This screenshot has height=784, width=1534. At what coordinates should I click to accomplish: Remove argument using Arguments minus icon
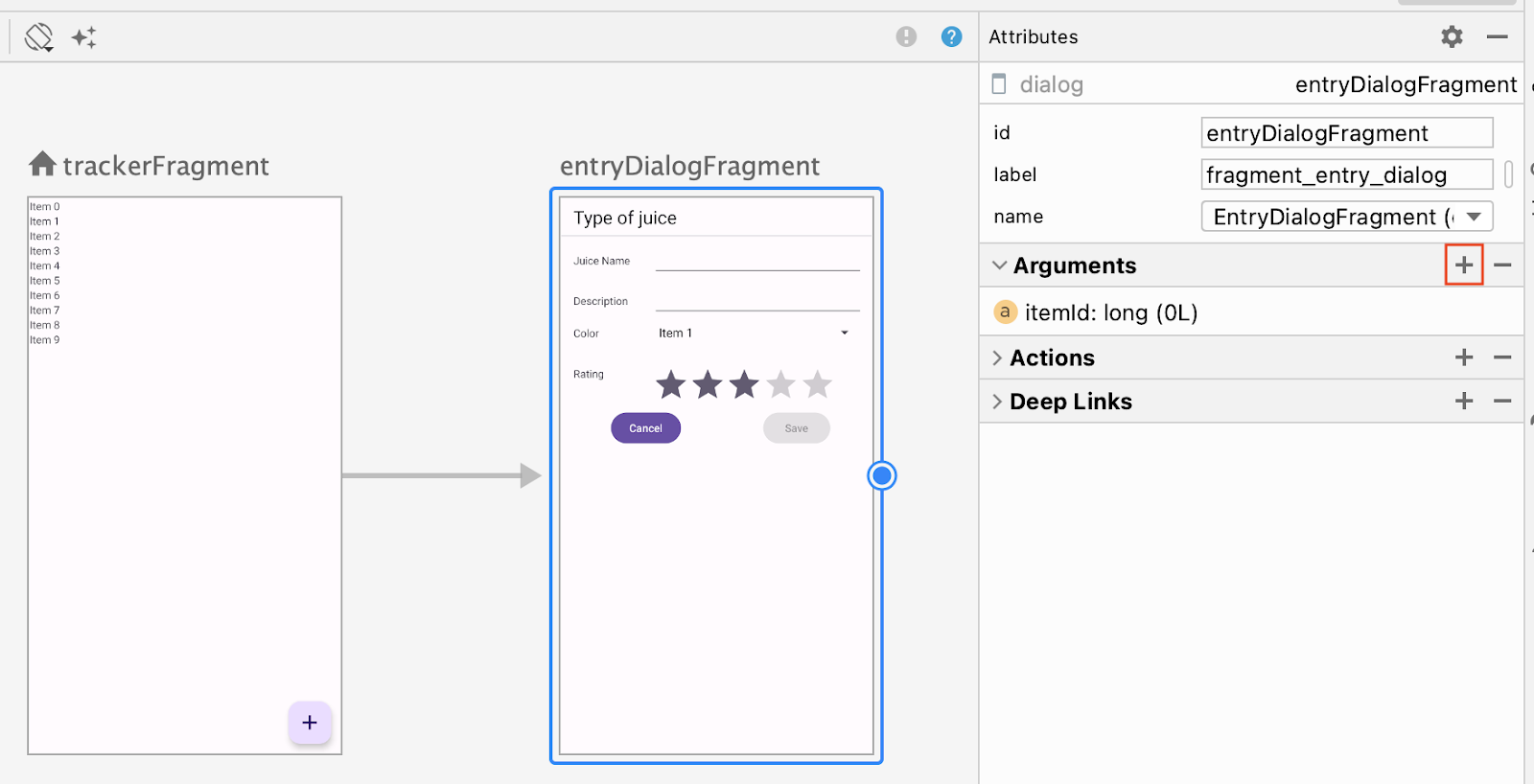[1502, 265]
